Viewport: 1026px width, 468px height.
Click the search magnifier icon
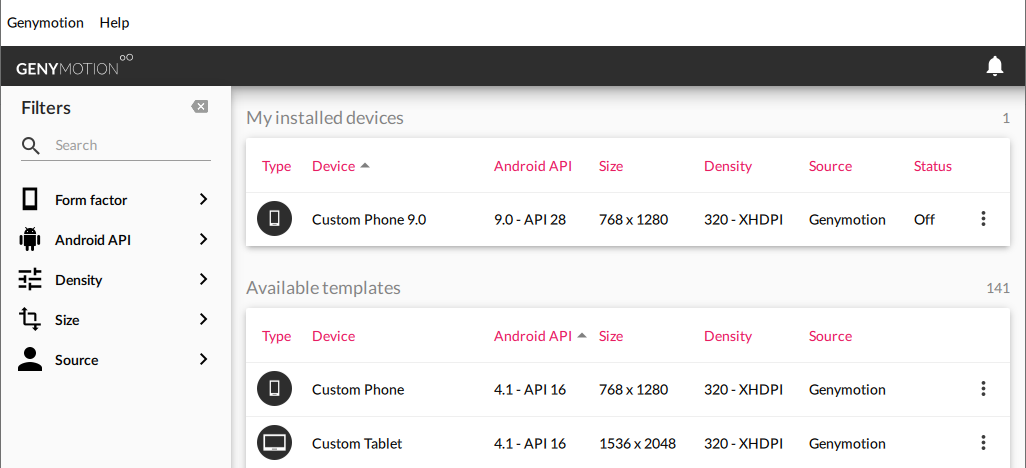[31, 145]
